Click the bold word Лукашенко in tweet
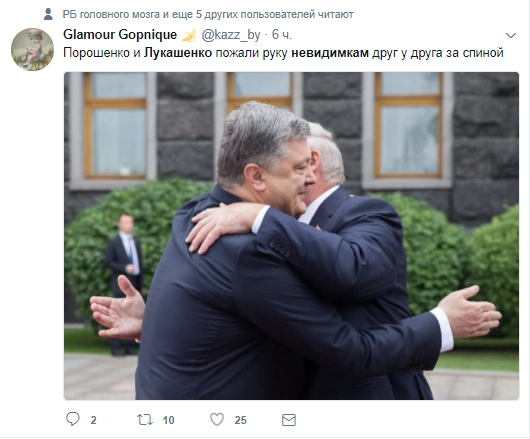 pyautogui.click(x=178, y=53)
